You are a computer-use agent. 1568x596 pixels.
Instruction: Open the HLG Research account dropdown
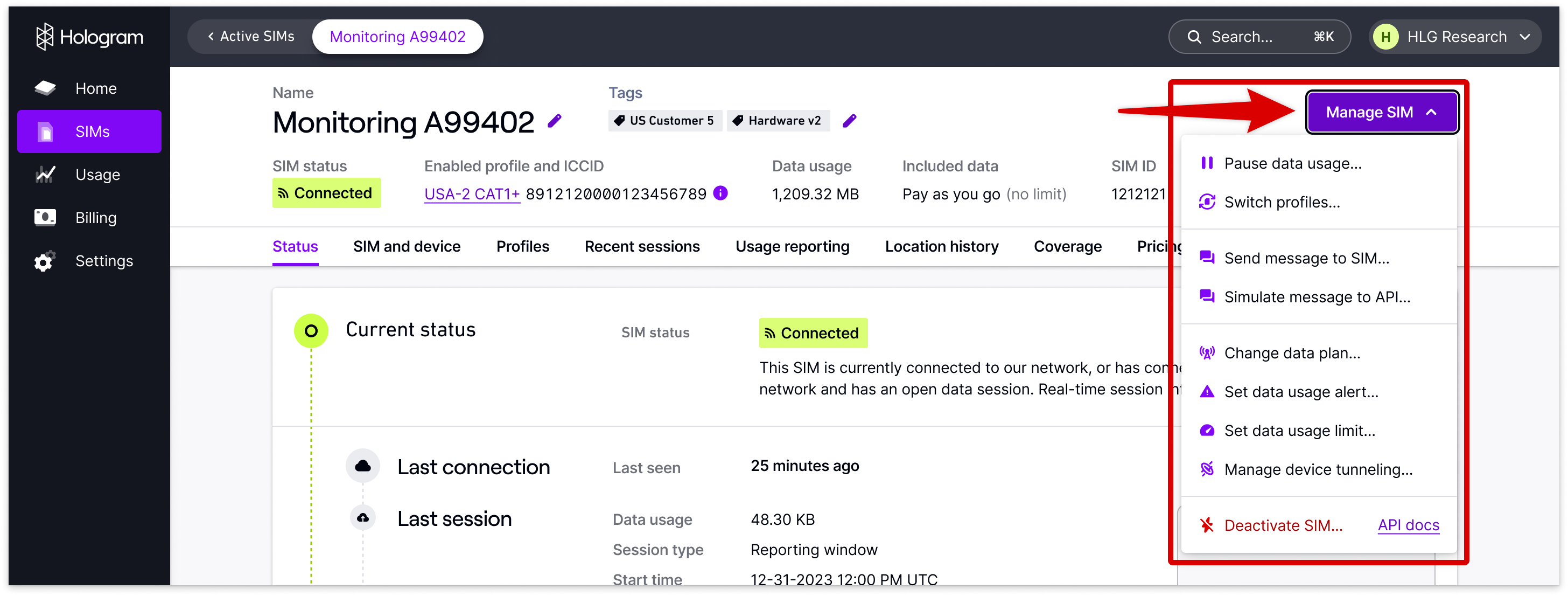point(1455,37)
